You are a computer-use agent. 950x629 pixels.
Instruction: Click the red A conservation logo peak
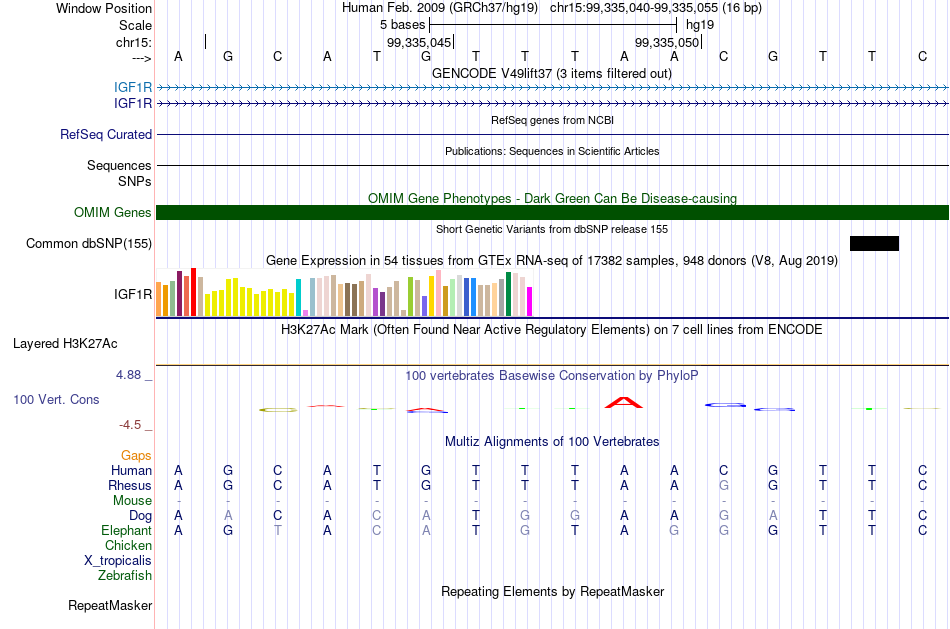624,402
